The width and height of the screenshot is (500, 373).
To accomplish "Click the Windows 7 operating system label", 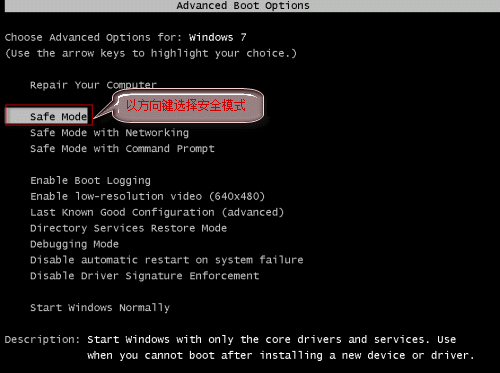I will click(x=217, y=37).
